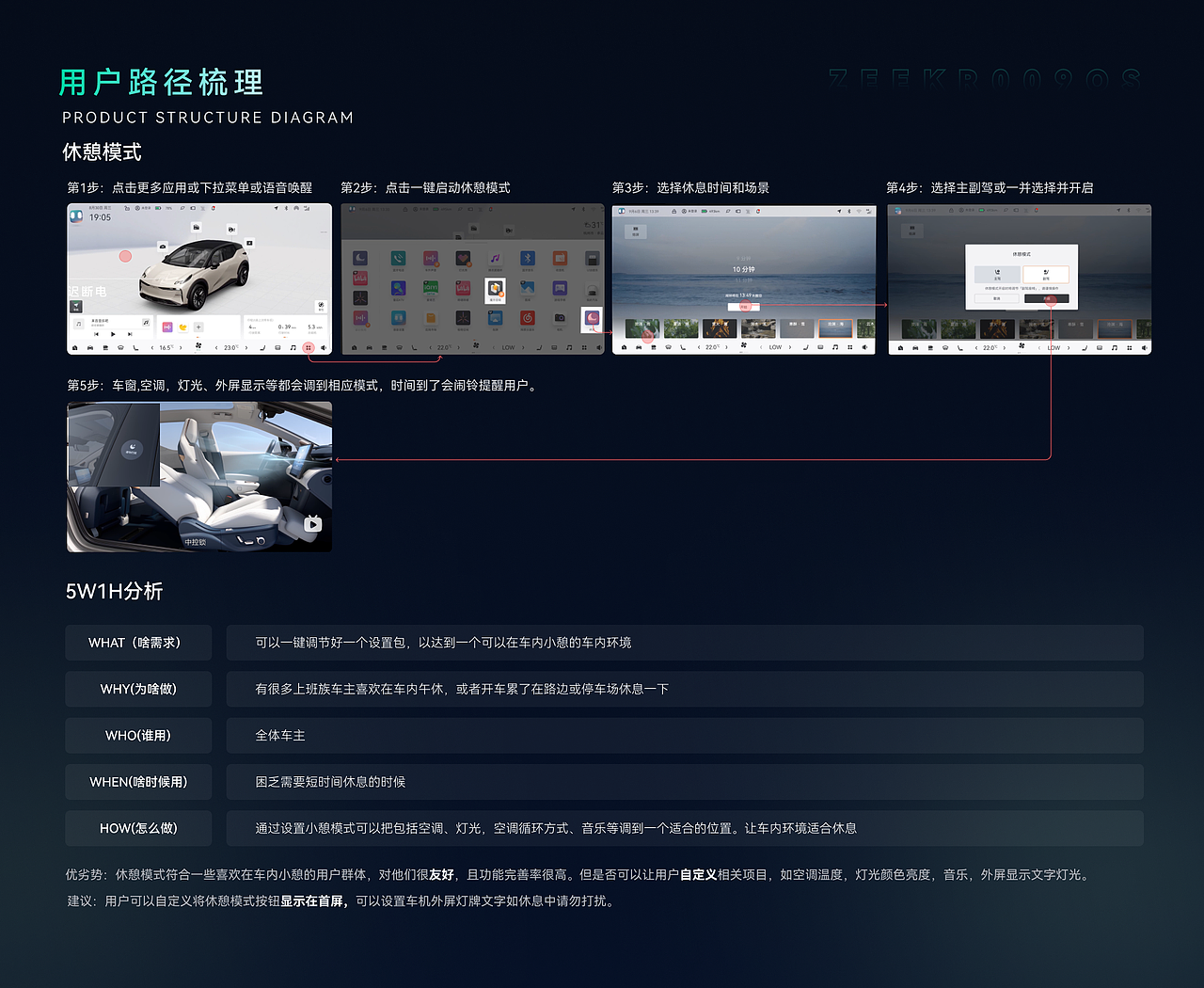This screenshot has width=1204, height=988.
Task: Open the red NetEase music app in step 2
Action: (528, 318)
